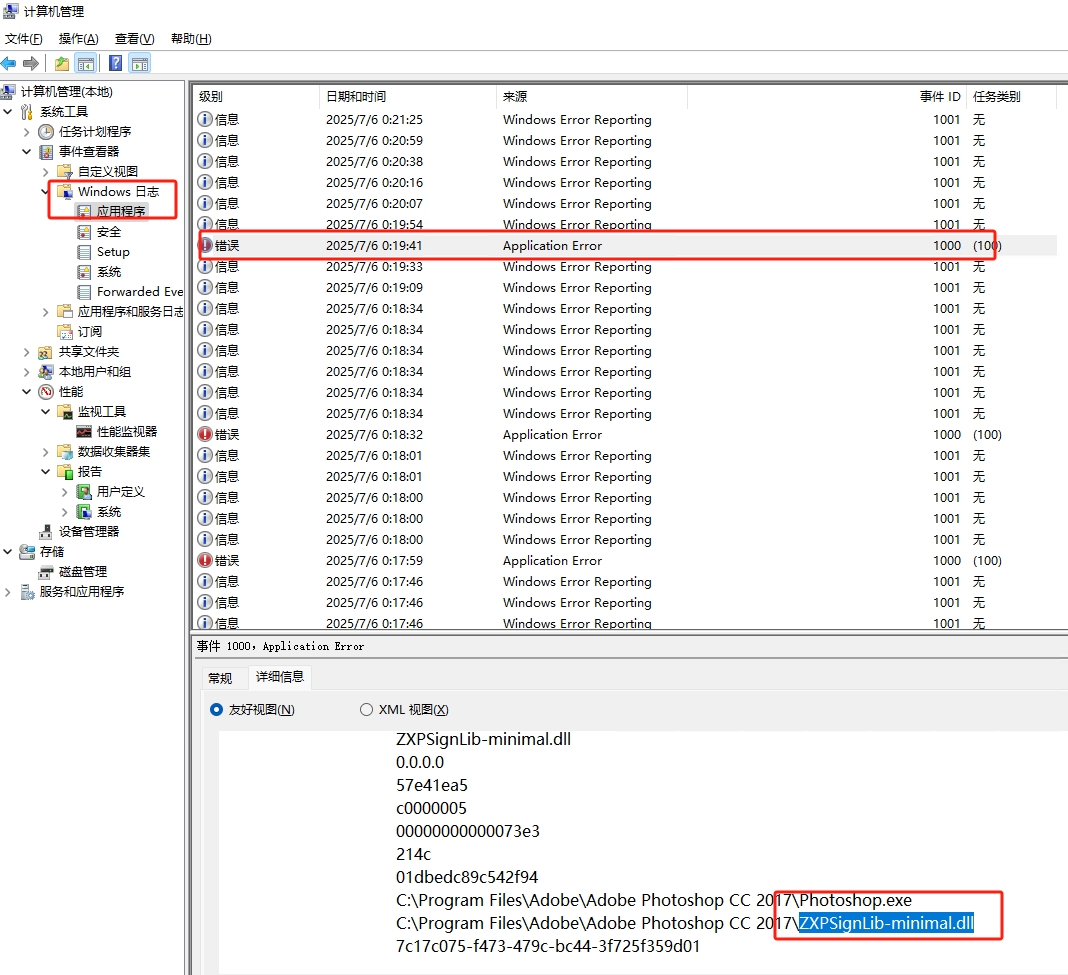Click the 磁盘管理 icon

point(46,572)
